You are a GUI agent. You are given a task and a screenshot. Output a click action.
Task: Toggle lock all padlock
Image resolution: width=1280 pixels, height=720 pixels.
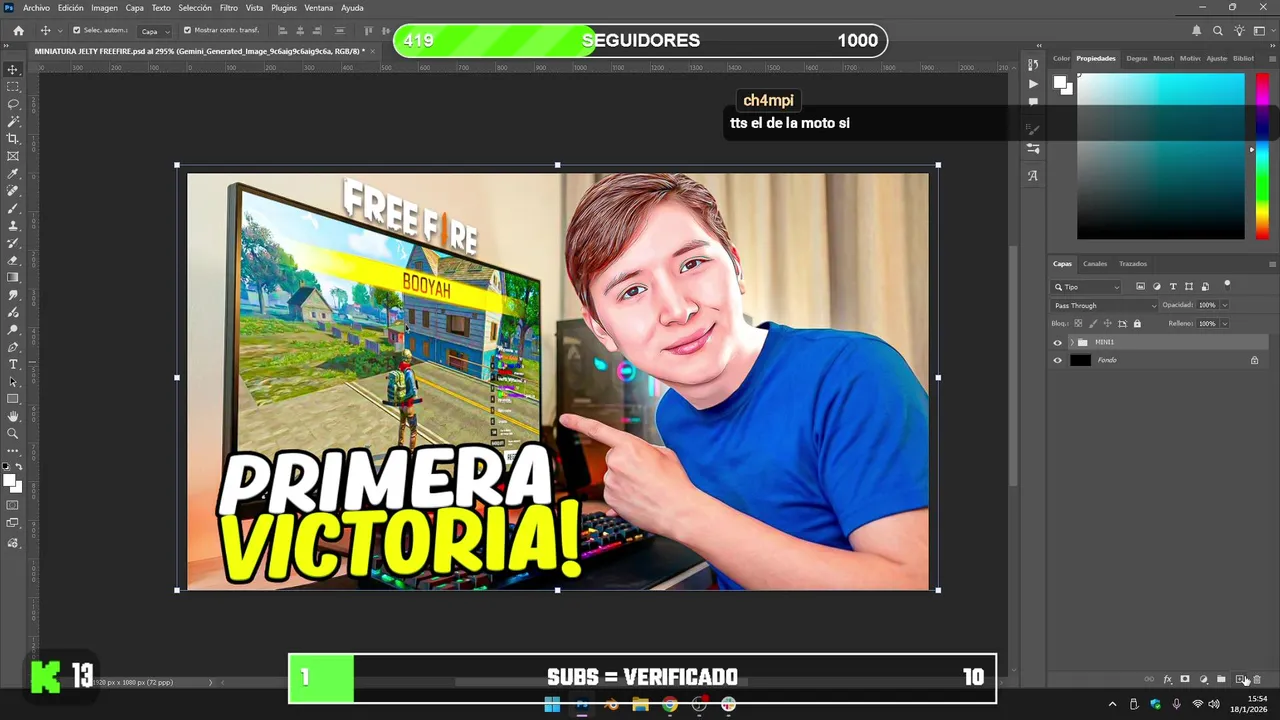click(1137, 324)
